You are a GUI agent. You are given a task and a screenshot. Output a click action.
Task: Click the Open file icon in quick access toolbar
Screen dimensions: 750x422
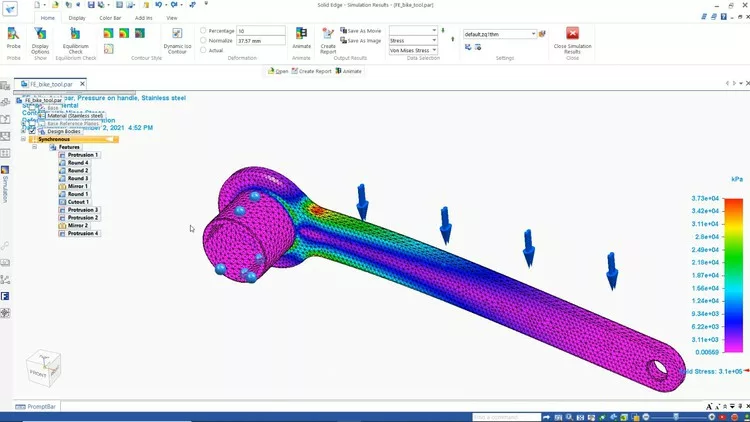pos(55,5)
